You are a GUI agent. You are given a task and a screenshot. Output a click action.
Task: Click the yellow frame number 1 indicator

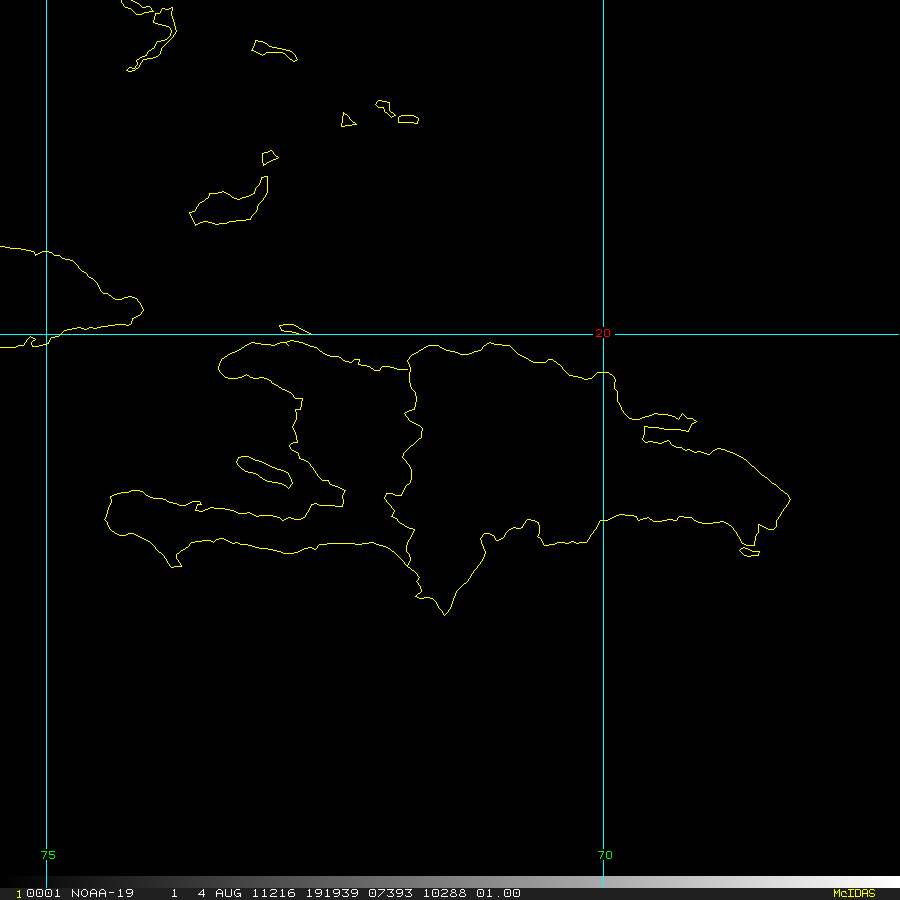click(x=19, y=894)
